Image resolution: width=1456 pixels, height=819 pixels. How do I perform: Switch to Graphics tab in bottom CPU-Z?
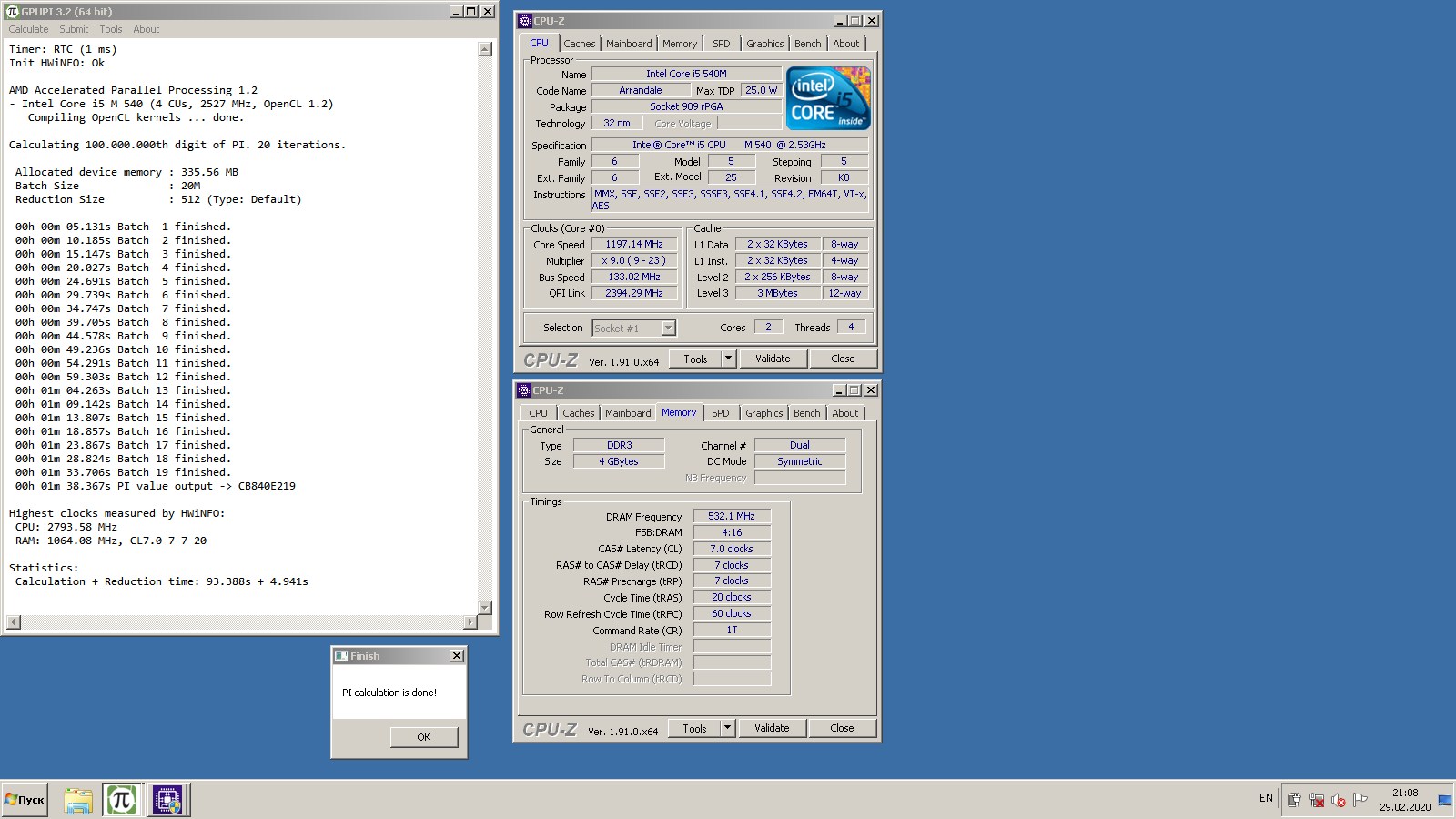[x=763, y=413]
